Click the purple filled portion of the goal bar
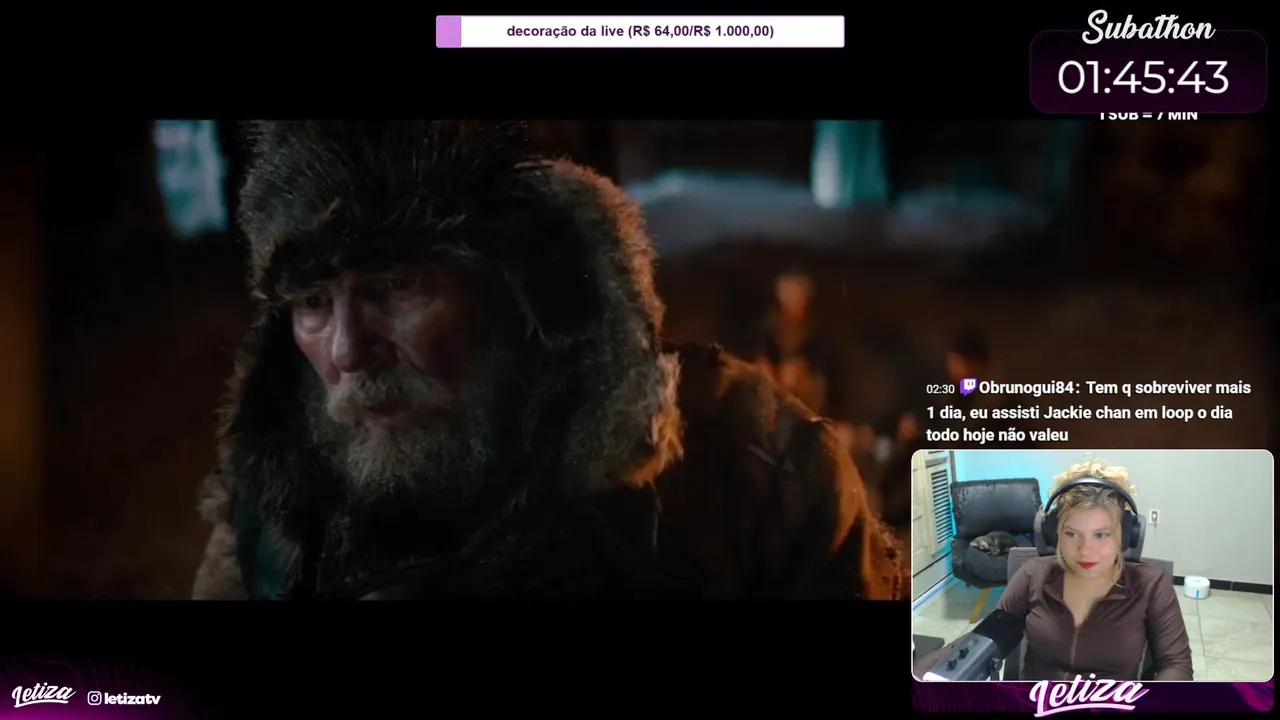Image resolution: width=1280 pixels, height=720 pixels. tap(449, 31)
